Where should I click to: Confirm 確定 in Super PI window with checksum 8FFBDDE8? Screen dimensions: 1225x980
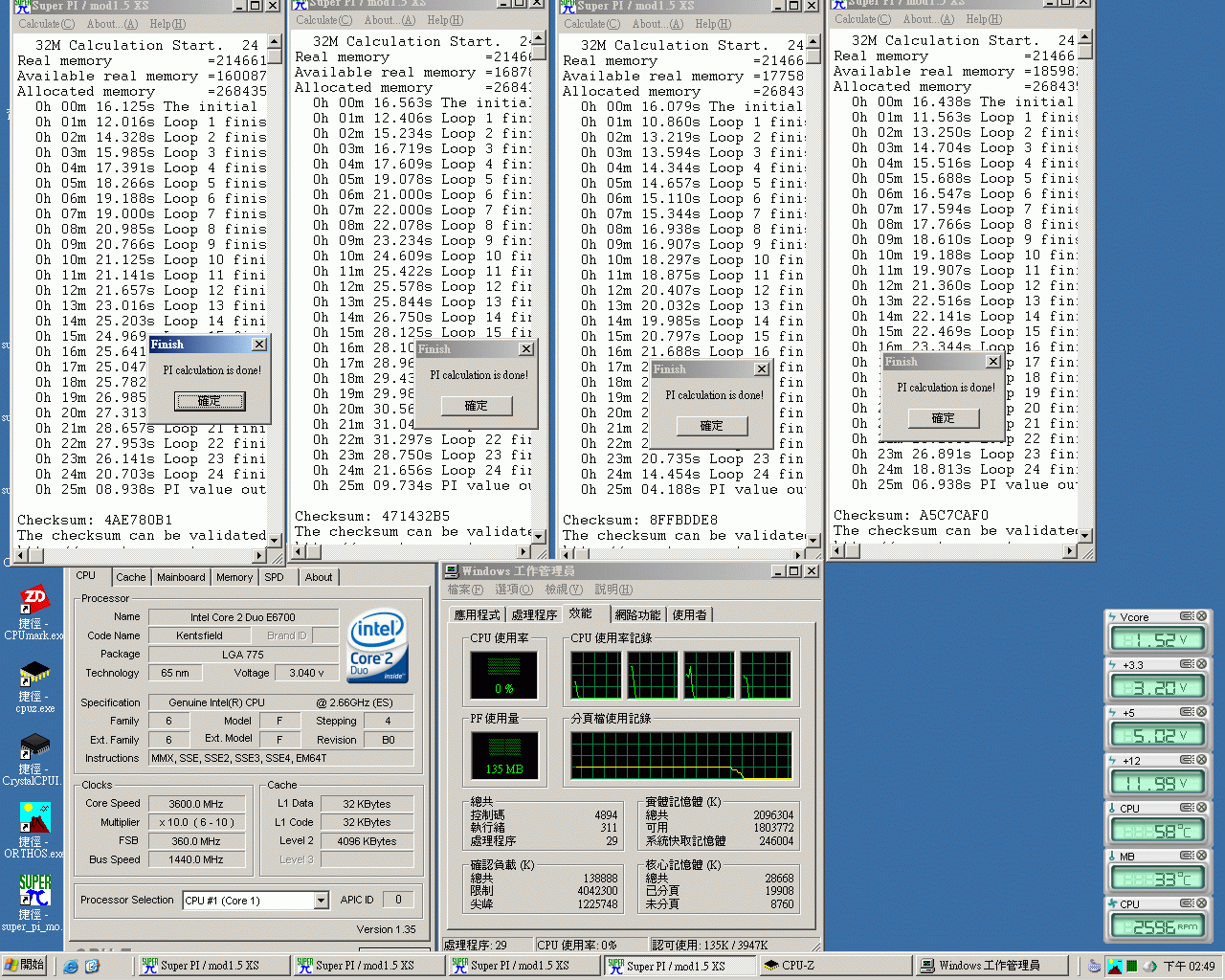click(711, 426)
